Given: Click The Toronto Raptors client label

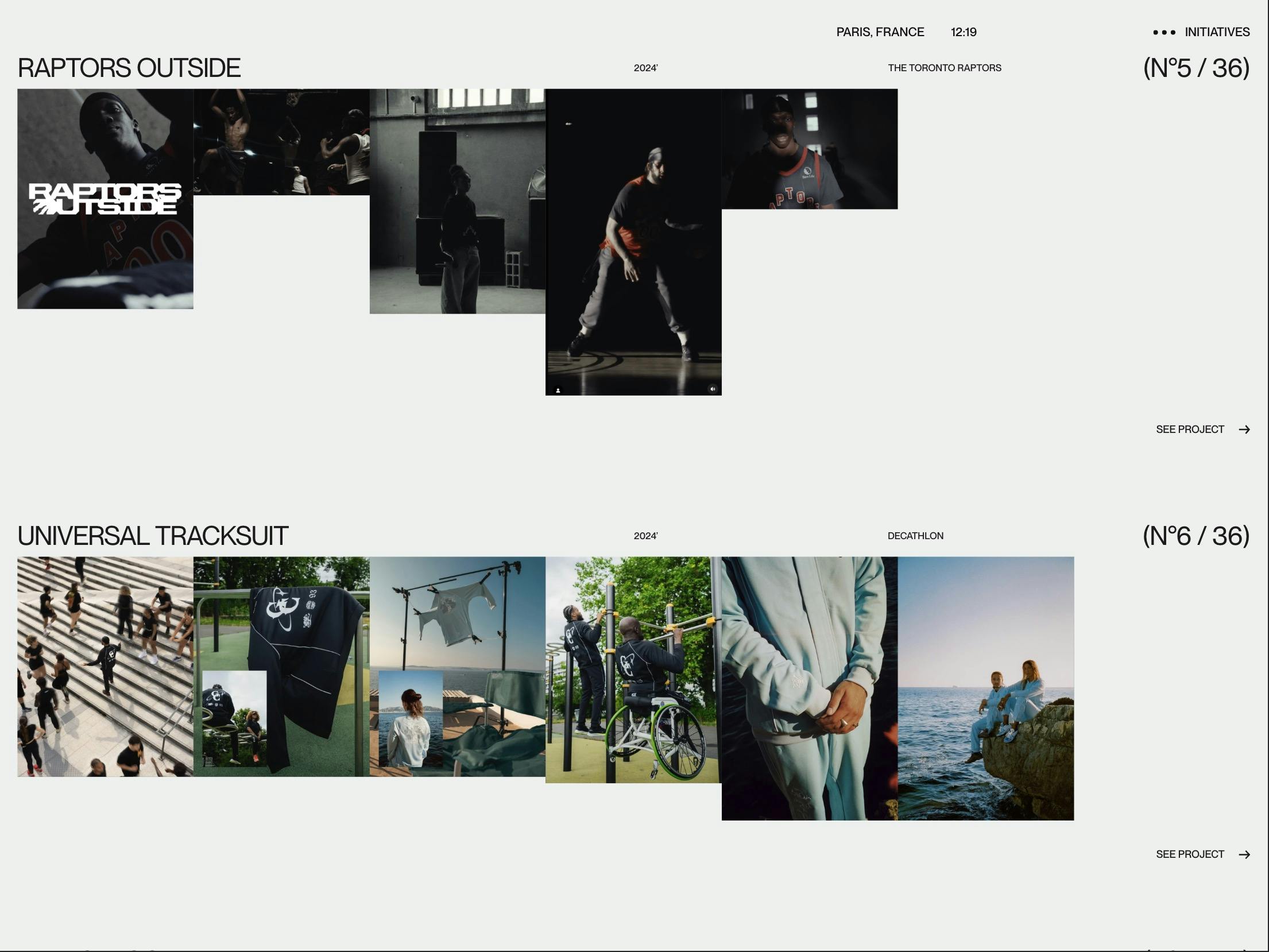Looking at the screenshot, I should click(x=944, y=68).
